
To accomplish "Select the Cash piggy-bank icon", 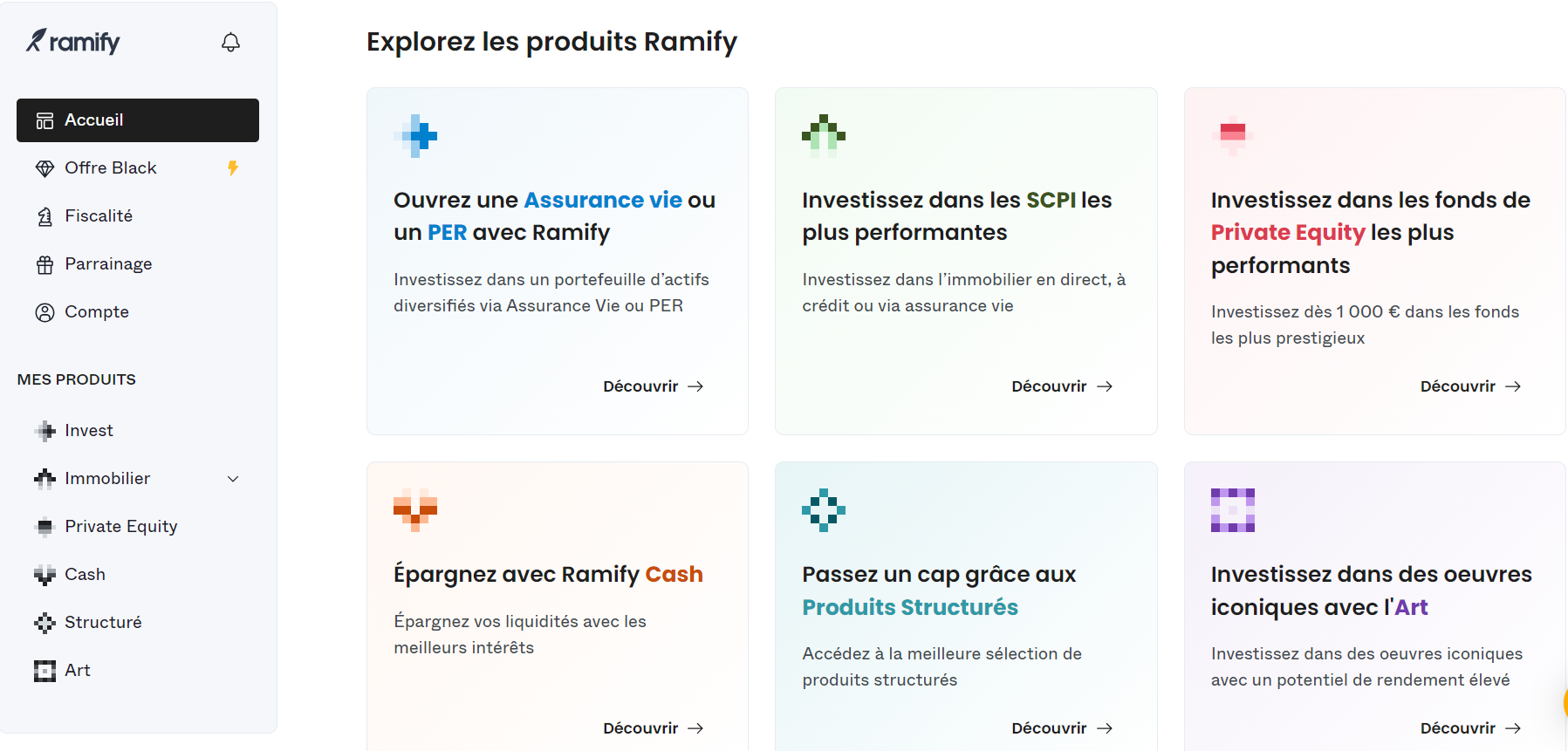I will tap(44, 574).
